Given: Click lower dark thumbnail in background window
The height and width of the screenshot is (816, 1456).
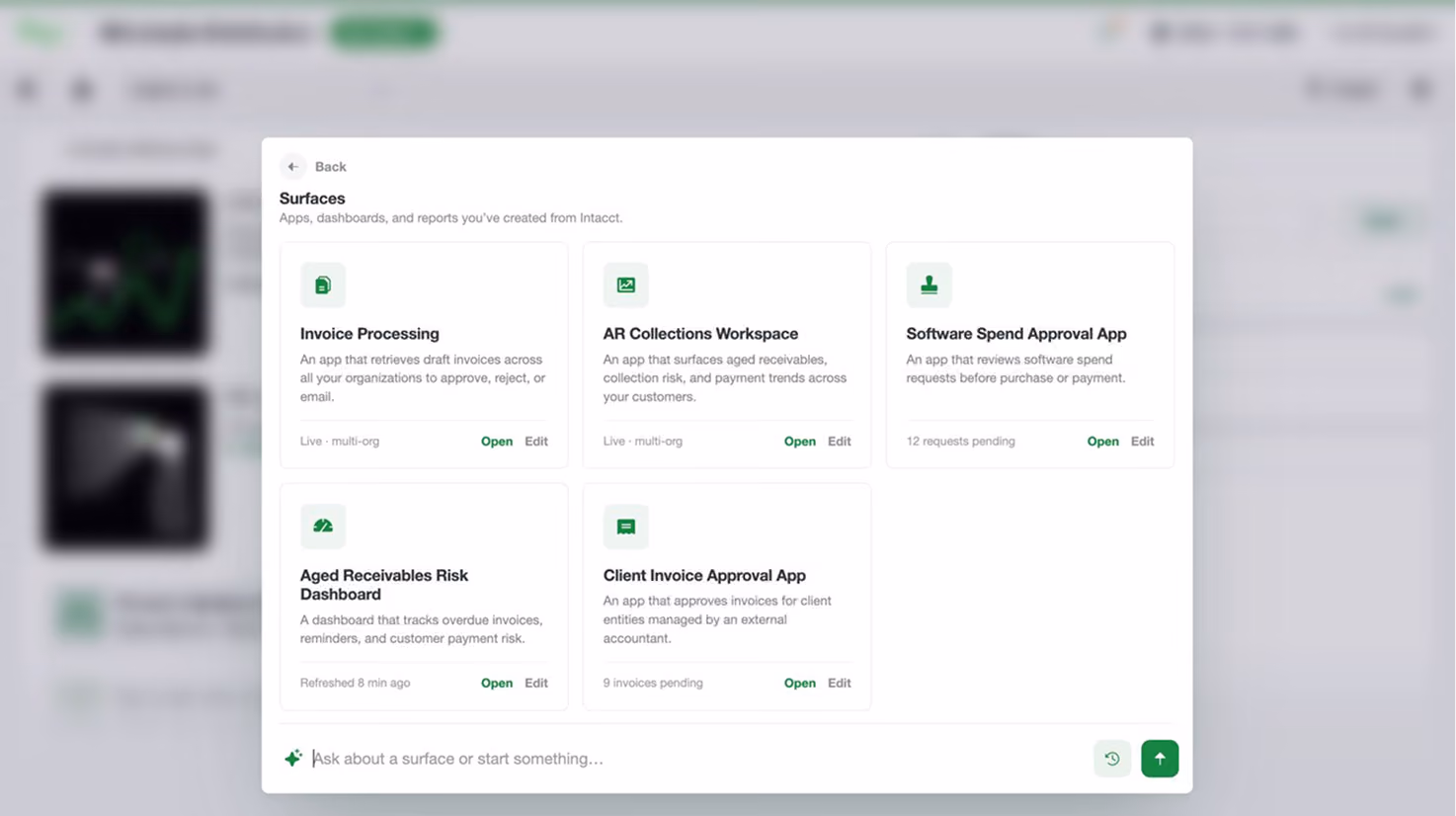Looking at the screenshot, I should (x=125, y=466).
